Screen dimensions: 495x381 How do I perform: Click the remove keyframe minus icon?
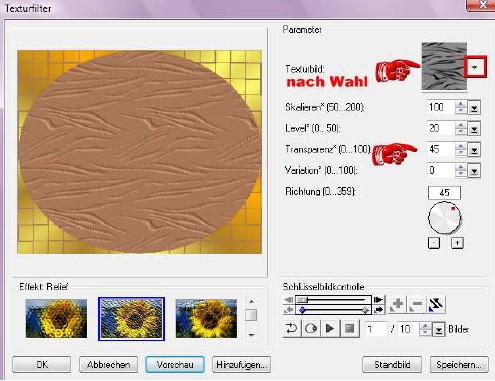coord(416,304)
